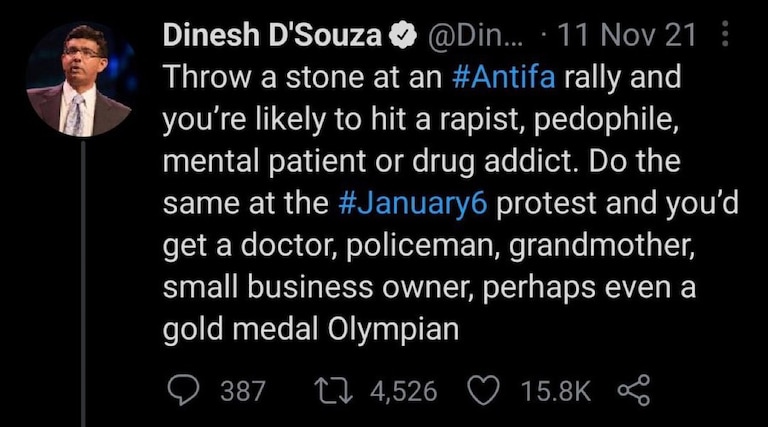Click the 387 replies count
The height and width of the screenshot is (427, 768).
241,391
